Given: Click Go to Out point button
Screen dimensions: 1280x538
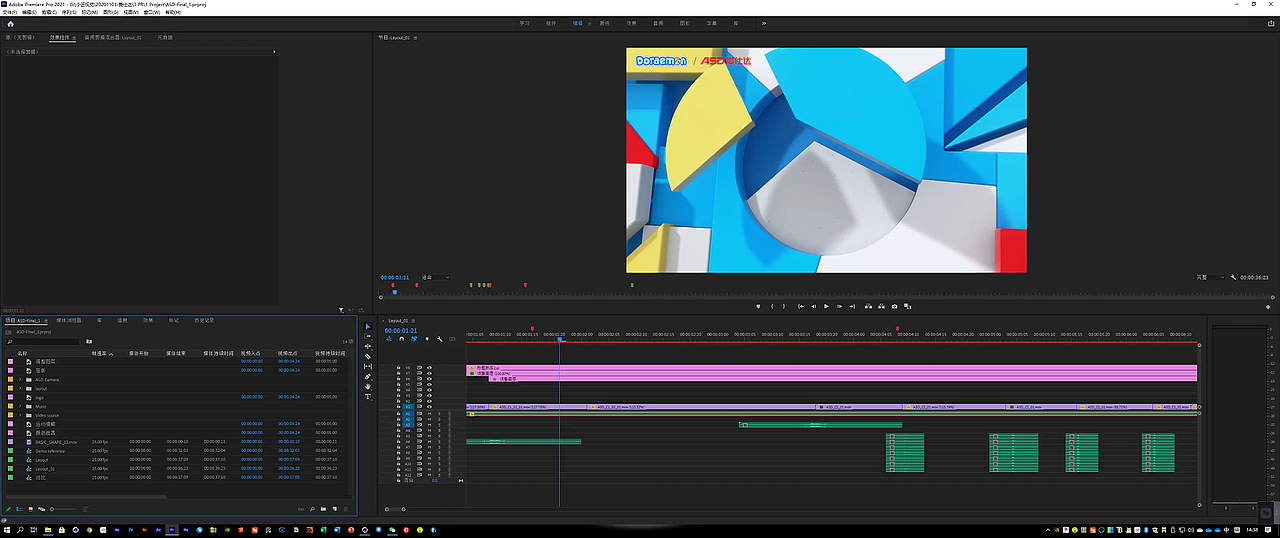Looking at the screenshot, I should pyautogui.click(x=853, y=306).
